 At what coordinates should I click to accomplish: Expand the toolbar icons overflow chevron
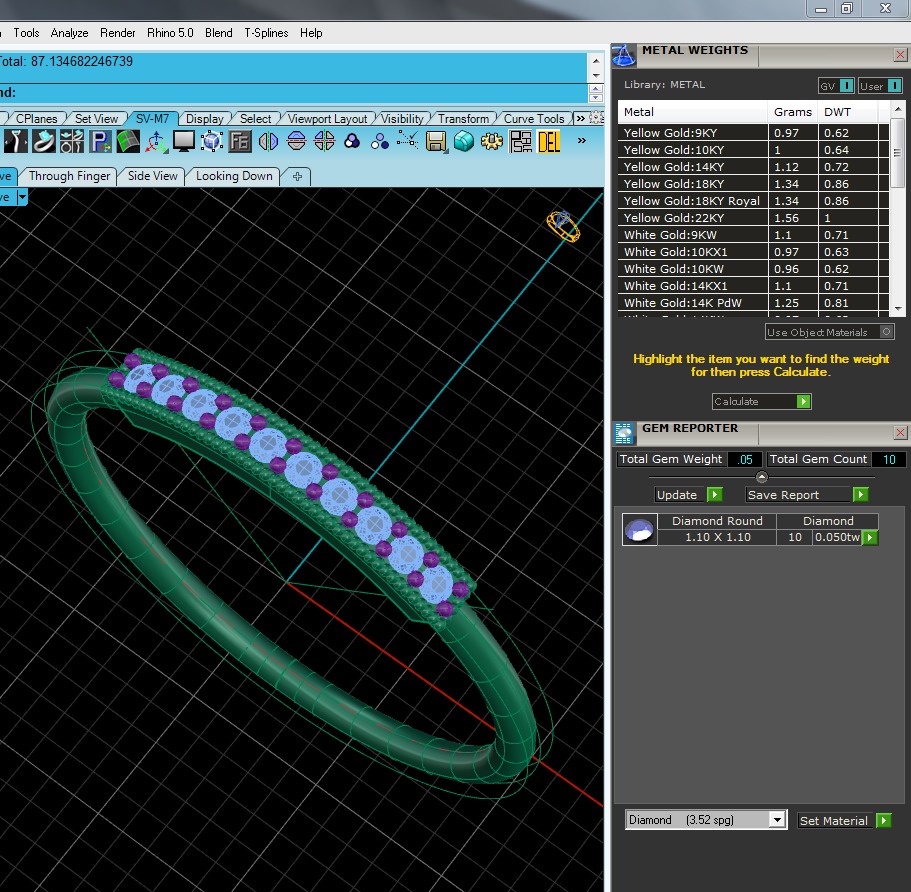point(582,141)
